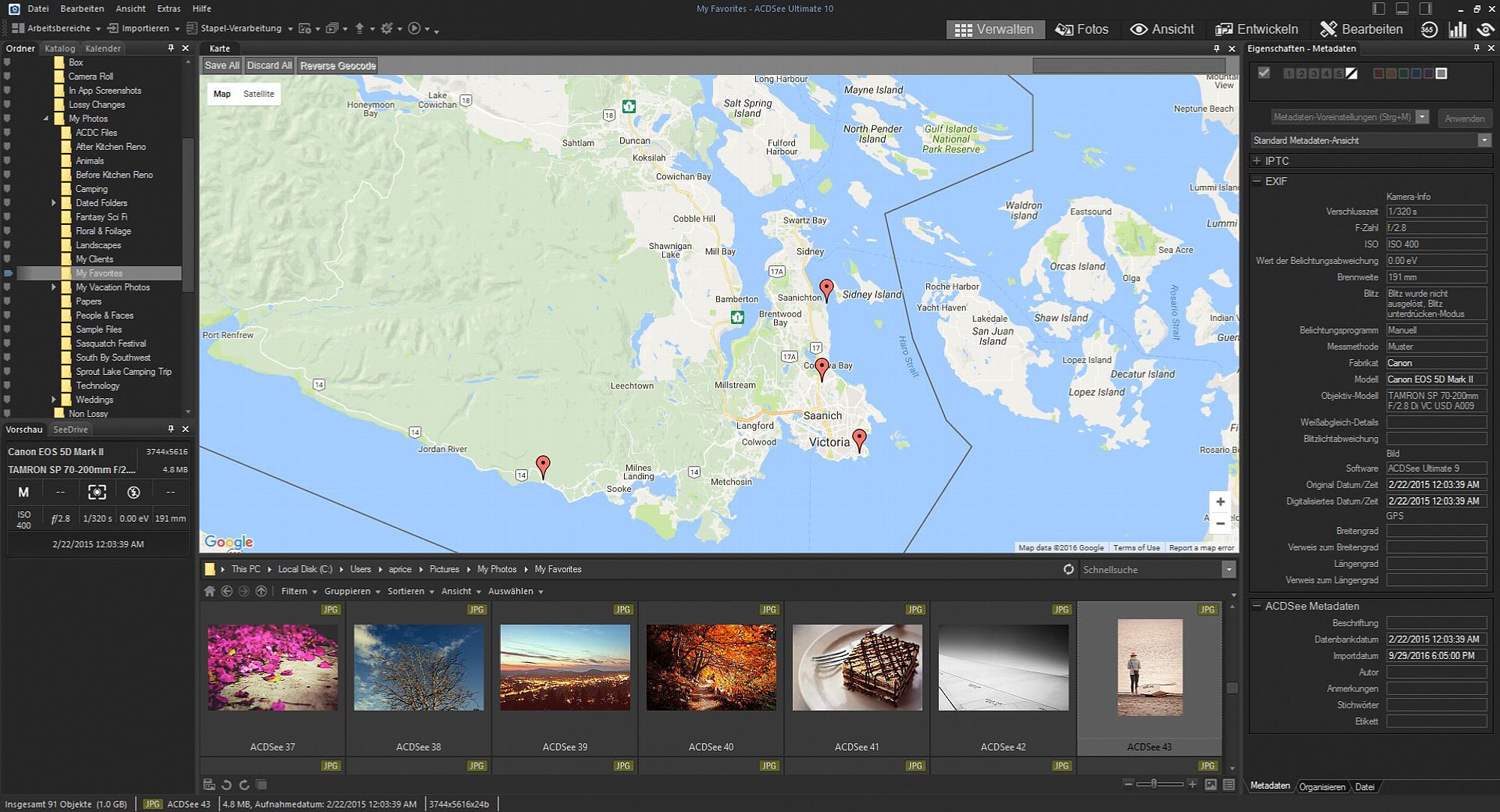1500x812 pixels.
Task: Switch to the Kalender tab
Action: (103, 48)
